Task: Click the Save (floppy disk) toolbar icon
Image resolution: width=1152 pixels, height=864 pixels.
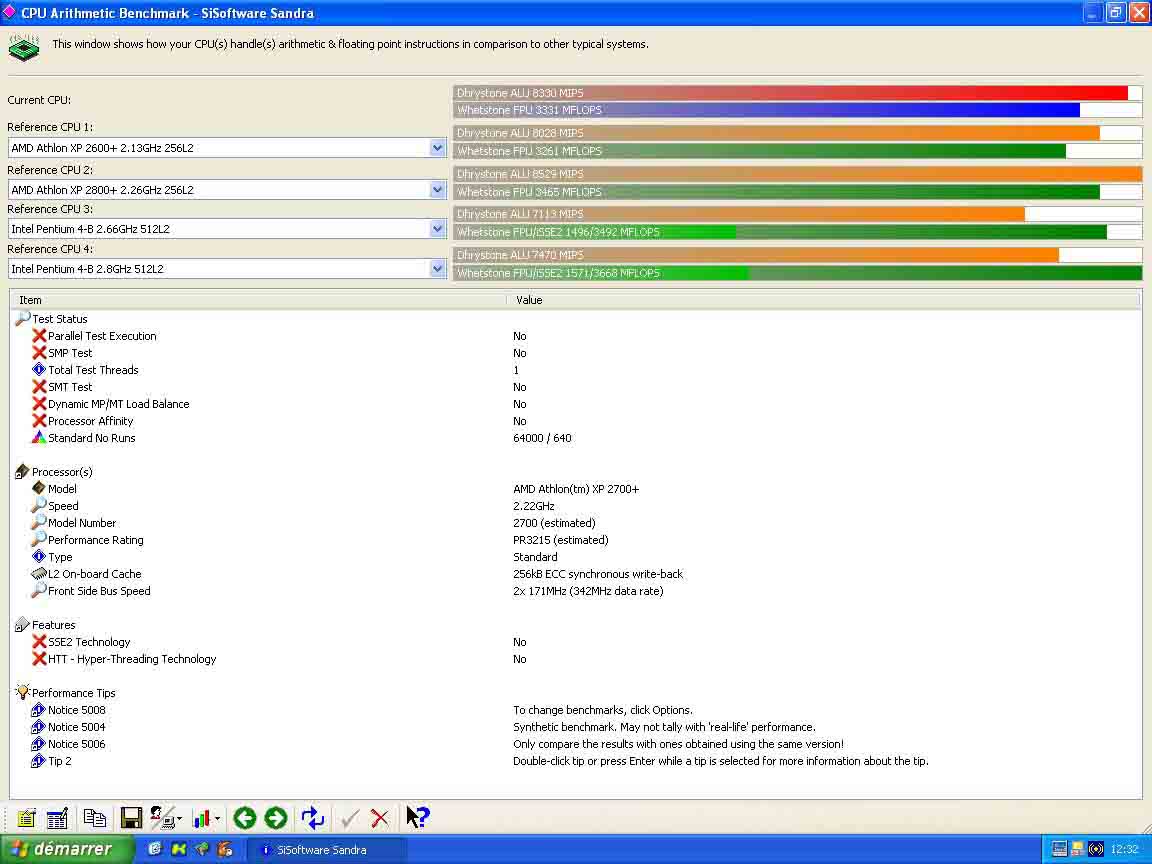Action: pos(130,819)
